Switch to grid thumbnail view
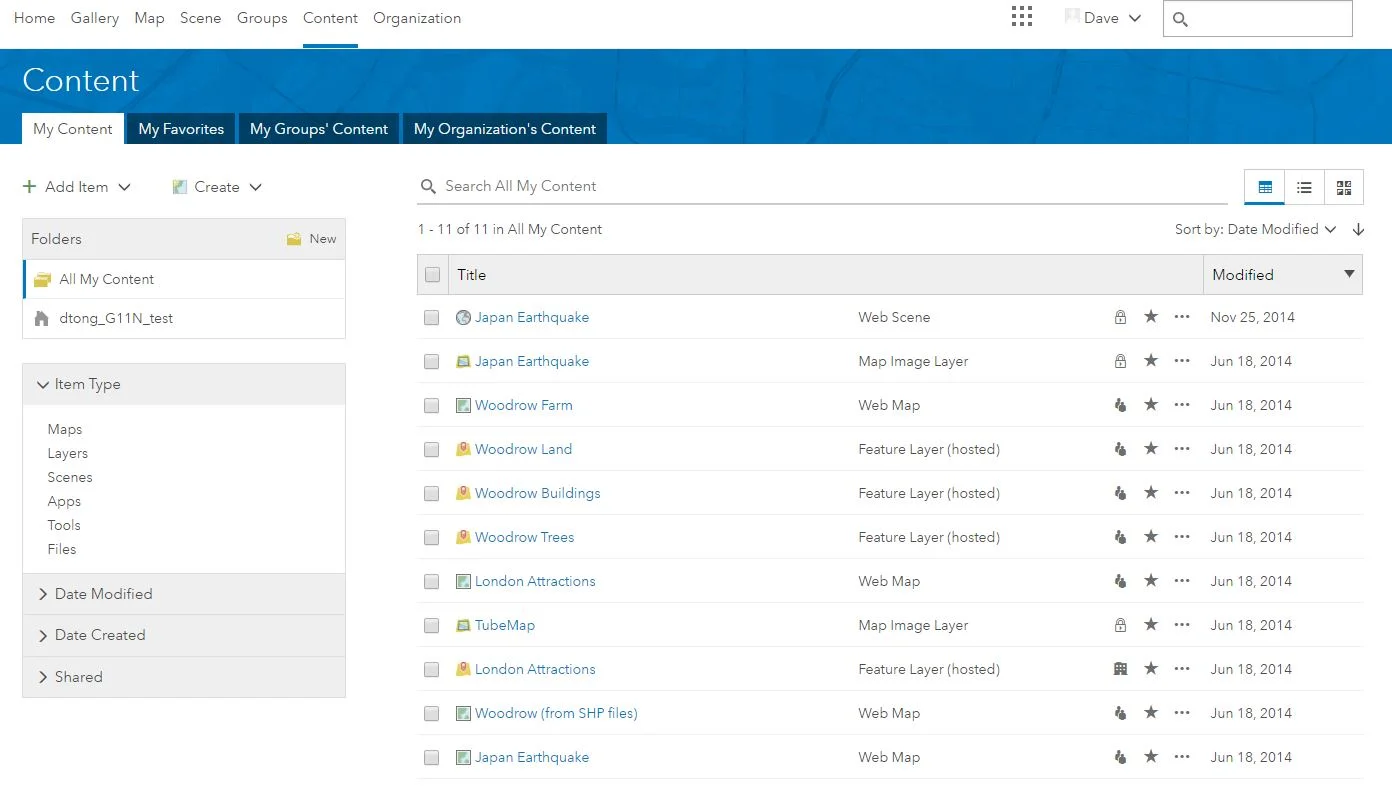The height and width of the screenshot is (804, 1392). 1344,186
